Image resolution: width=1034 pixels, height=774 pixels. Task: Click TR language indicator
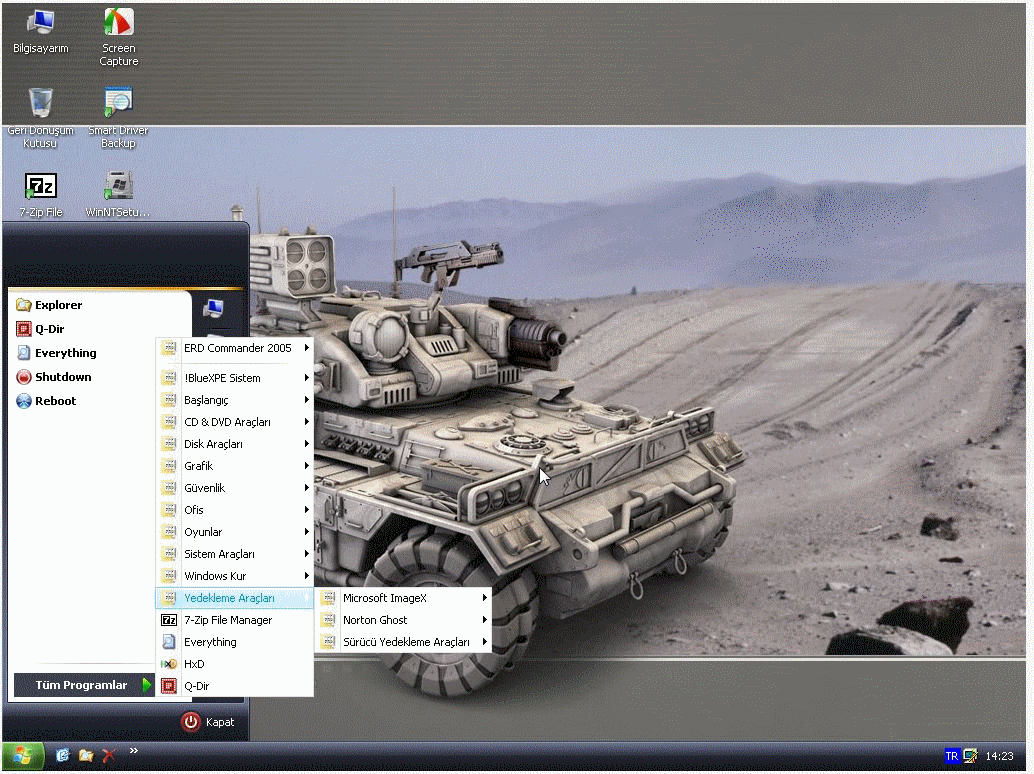pyautogui.click(x=952, y=756)
